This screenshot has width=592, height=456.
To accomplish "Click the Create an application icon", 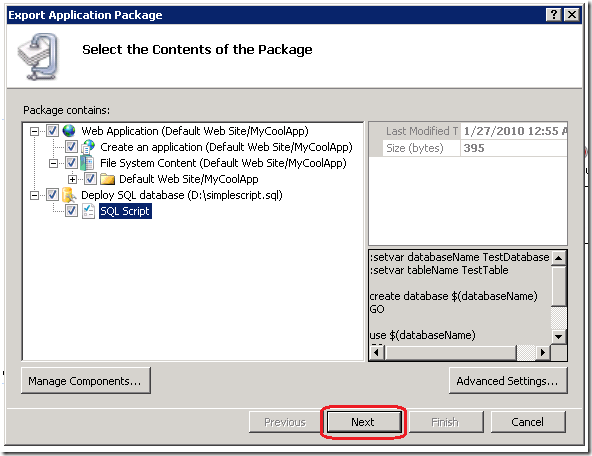I will tap(88, 147).
